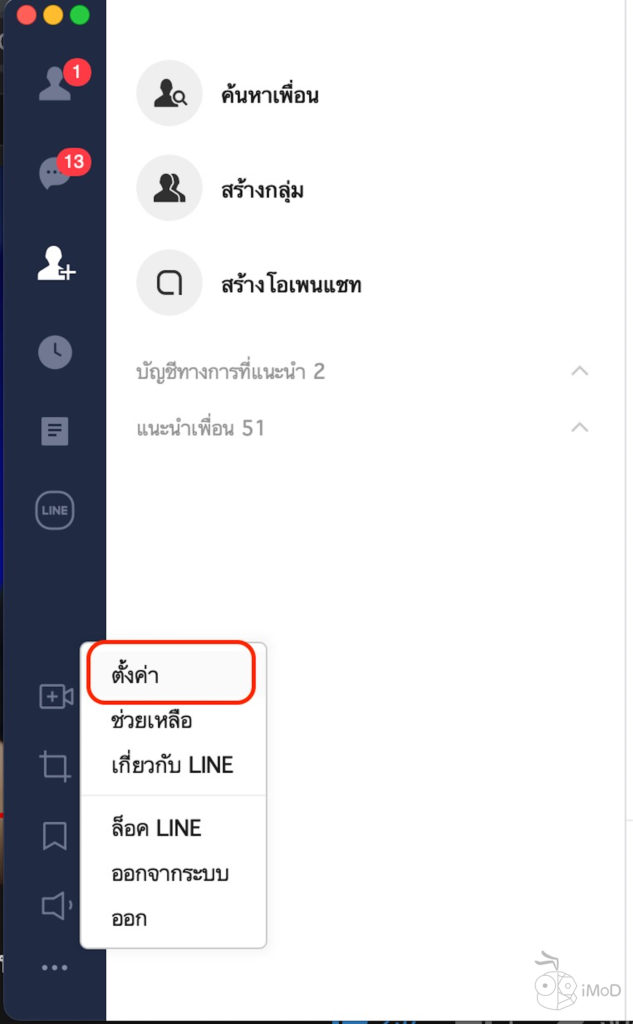Viewport: 633px width, 1024px height.
Task: Click ค้นหาเพื่อน search friends button
Action: [x=227, y=94]
